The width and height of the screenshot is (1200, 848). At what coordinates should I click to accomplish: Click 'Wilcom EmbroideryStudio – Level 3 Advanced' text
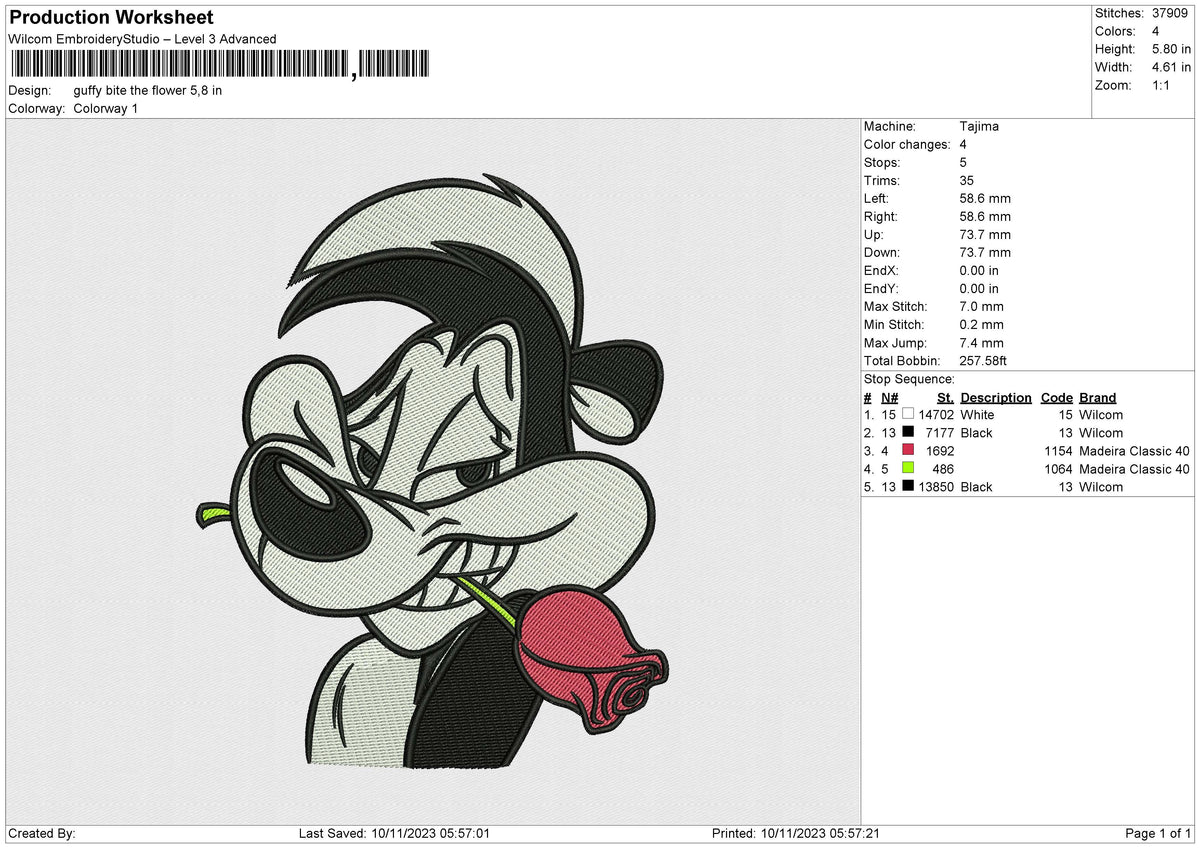click(x=142, y=39)
